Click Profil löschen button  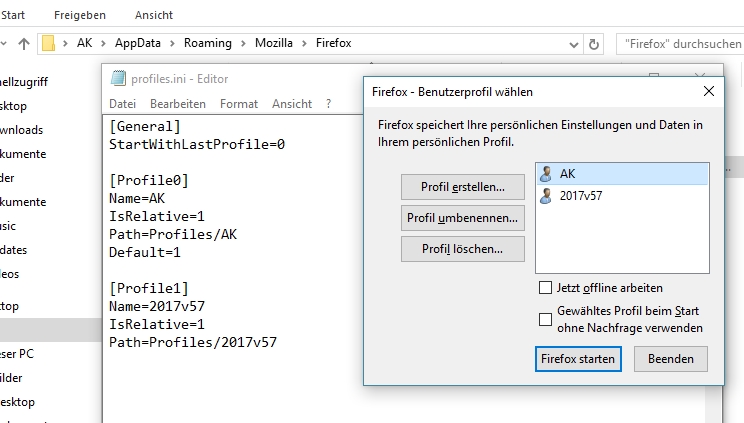point(463,249)
